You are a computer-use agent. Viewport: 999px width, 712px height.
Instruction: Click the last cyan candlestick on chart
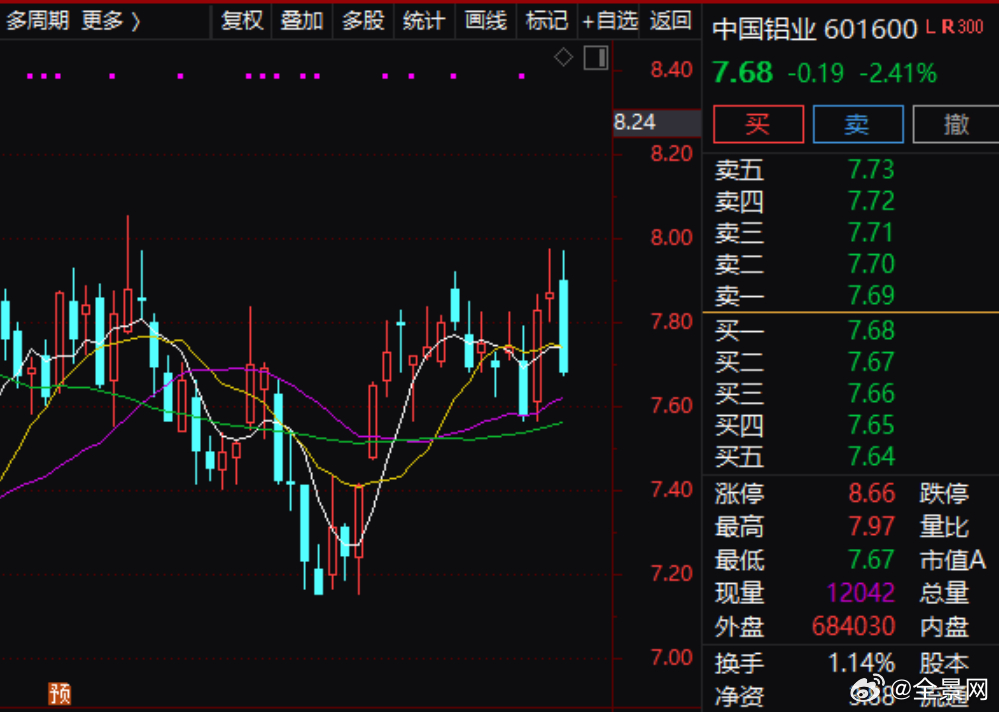point(563,326)
